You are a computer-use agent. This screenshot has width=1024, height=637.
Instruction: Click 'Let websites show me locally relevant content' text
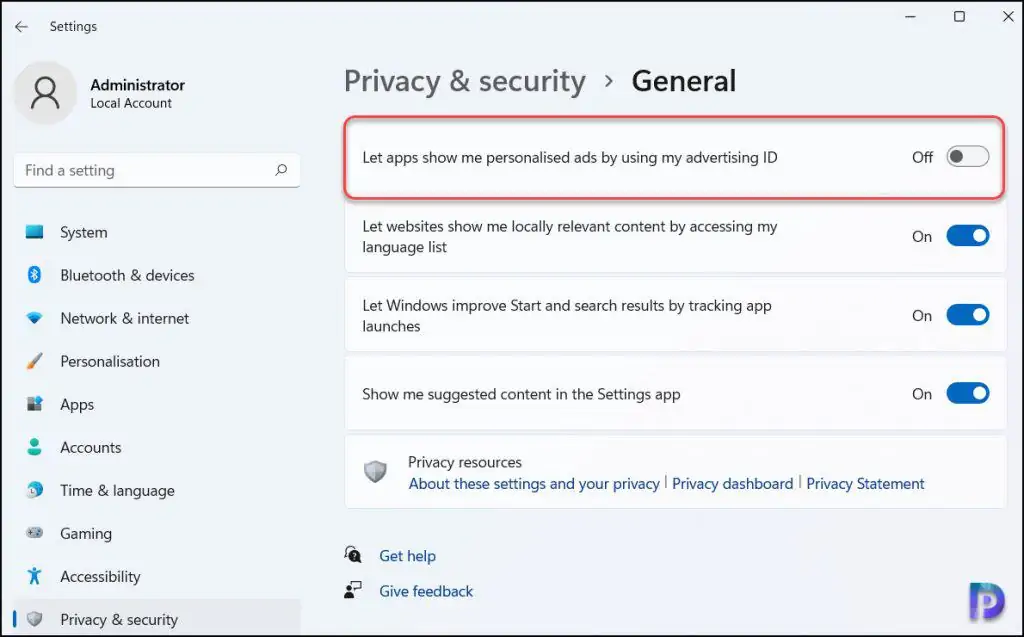(x=569, y=237)
